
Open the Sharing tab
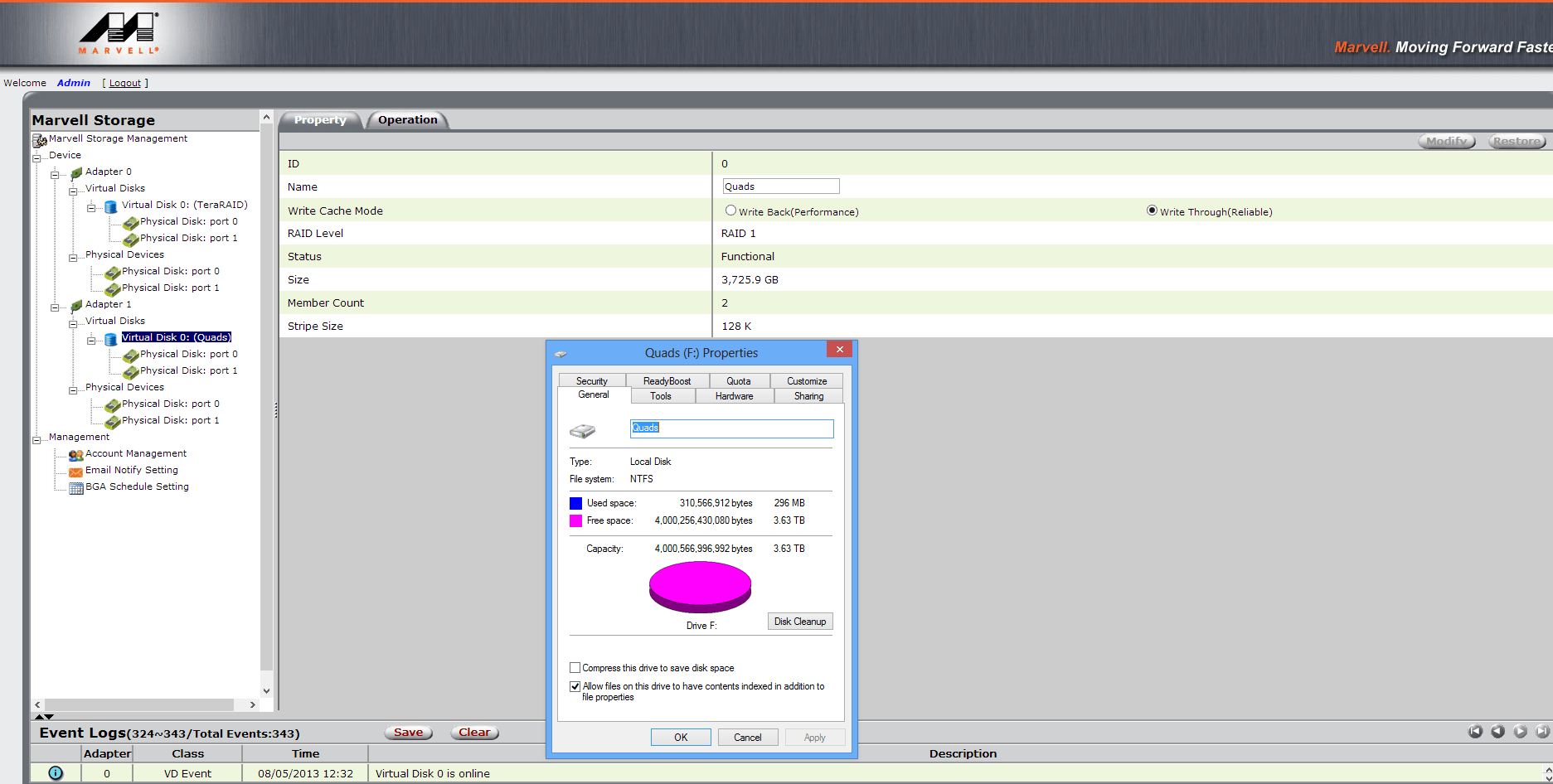click(808, 396)
